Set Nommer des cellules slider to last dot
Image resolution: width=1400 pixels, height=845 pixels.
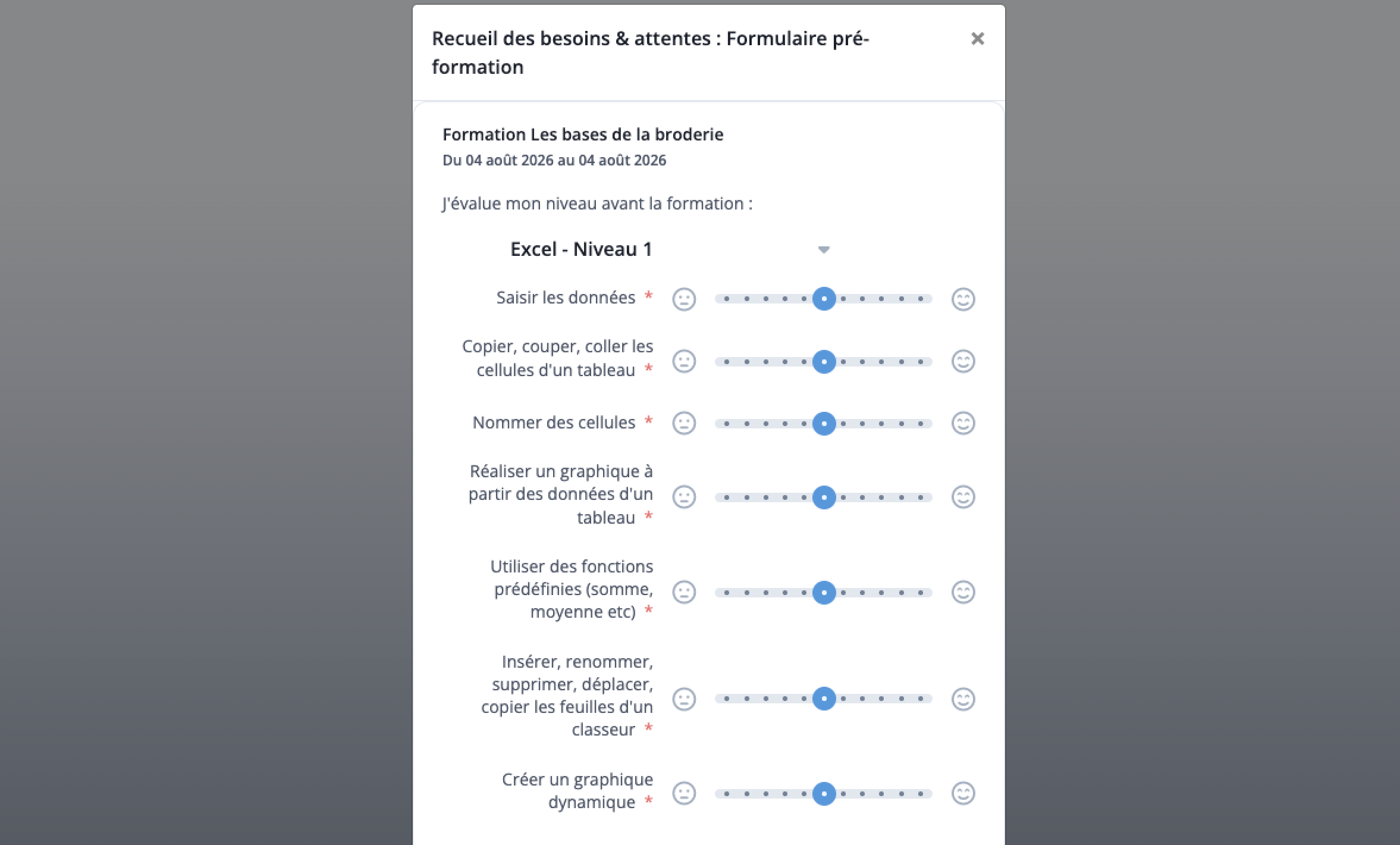pos(921,424)
